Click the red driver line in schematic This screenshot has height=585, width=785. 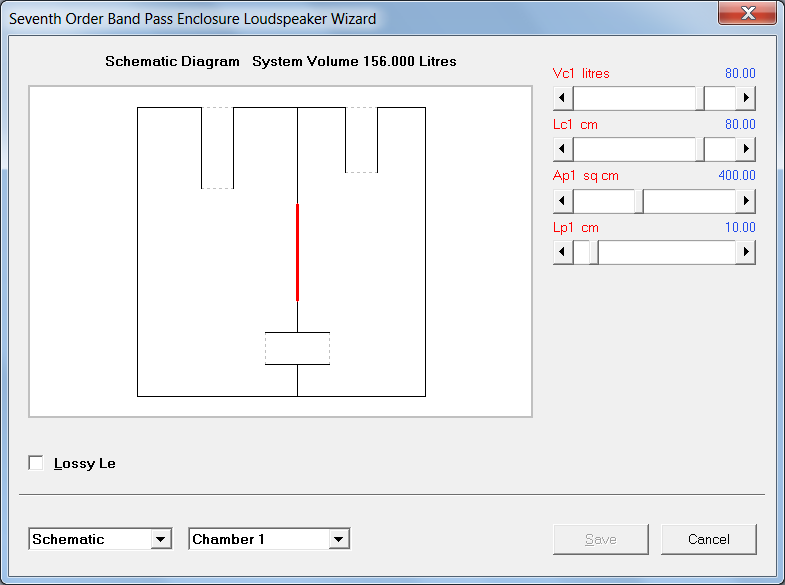click(297, 252)
